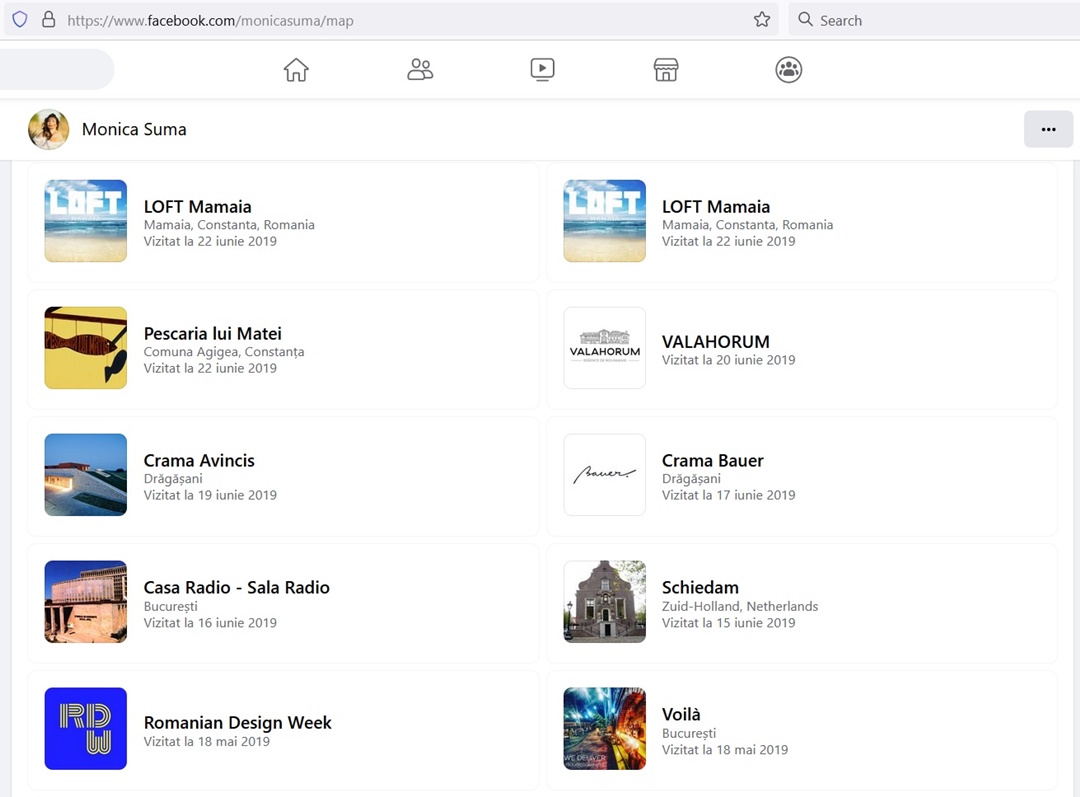The width and height of the screenshot is (1080, 797).
Task: Open the three-dots more options menu
Action: [1048, 129]
